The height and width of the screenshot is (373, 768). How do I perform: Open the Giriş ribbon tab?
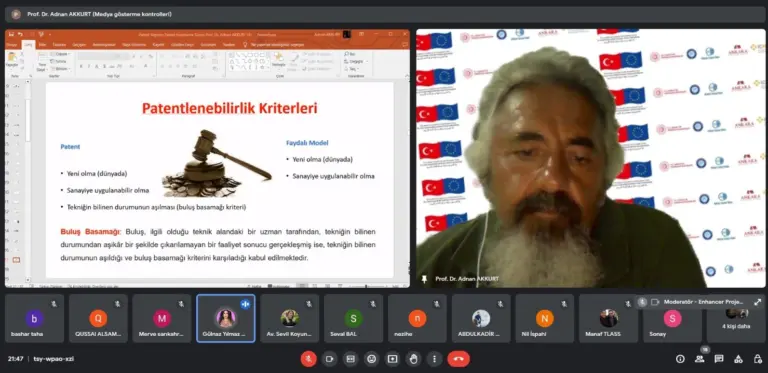28,45
